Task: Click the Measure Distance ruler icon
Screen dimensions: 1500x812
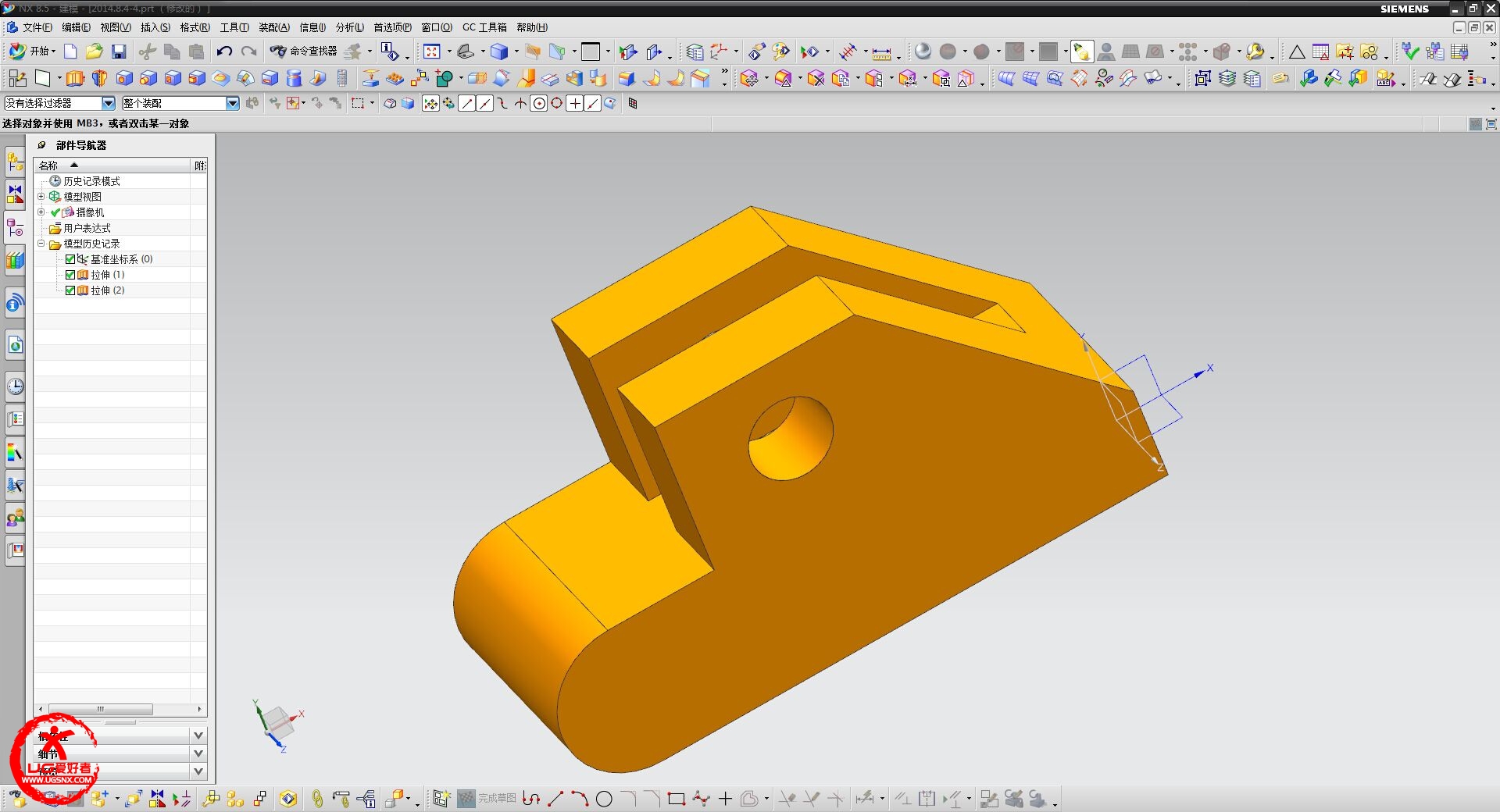Action: pos(881,52)
